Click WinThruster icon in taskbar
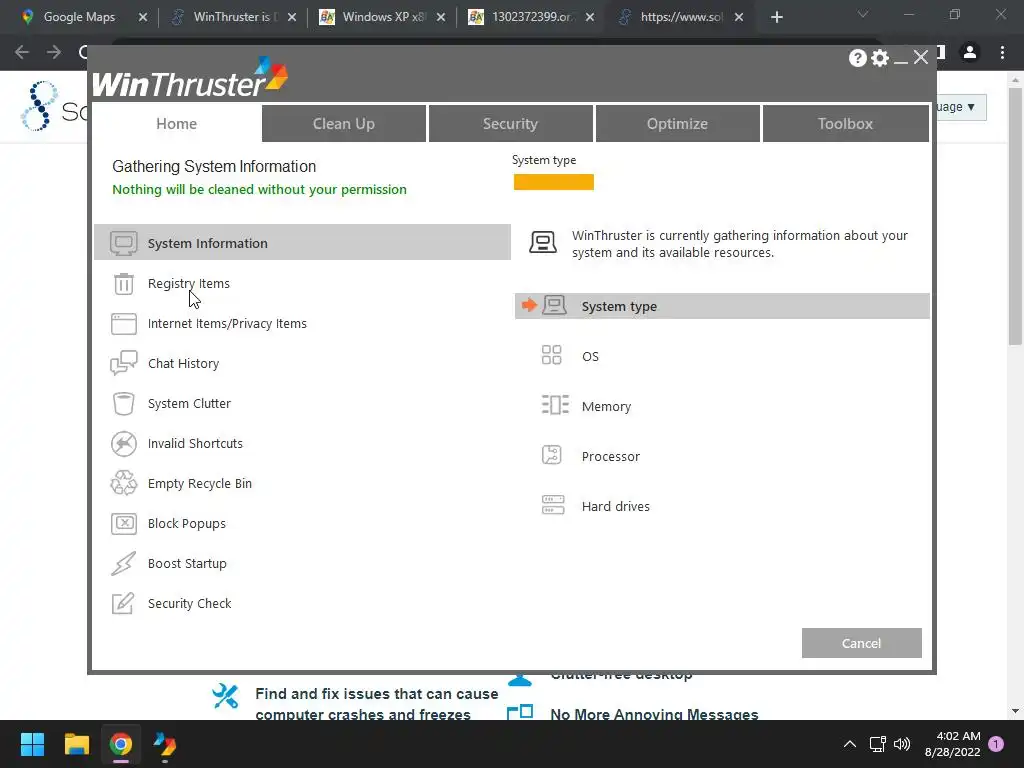This screenshot has height=768, width=1024. (x=165, y=744)
